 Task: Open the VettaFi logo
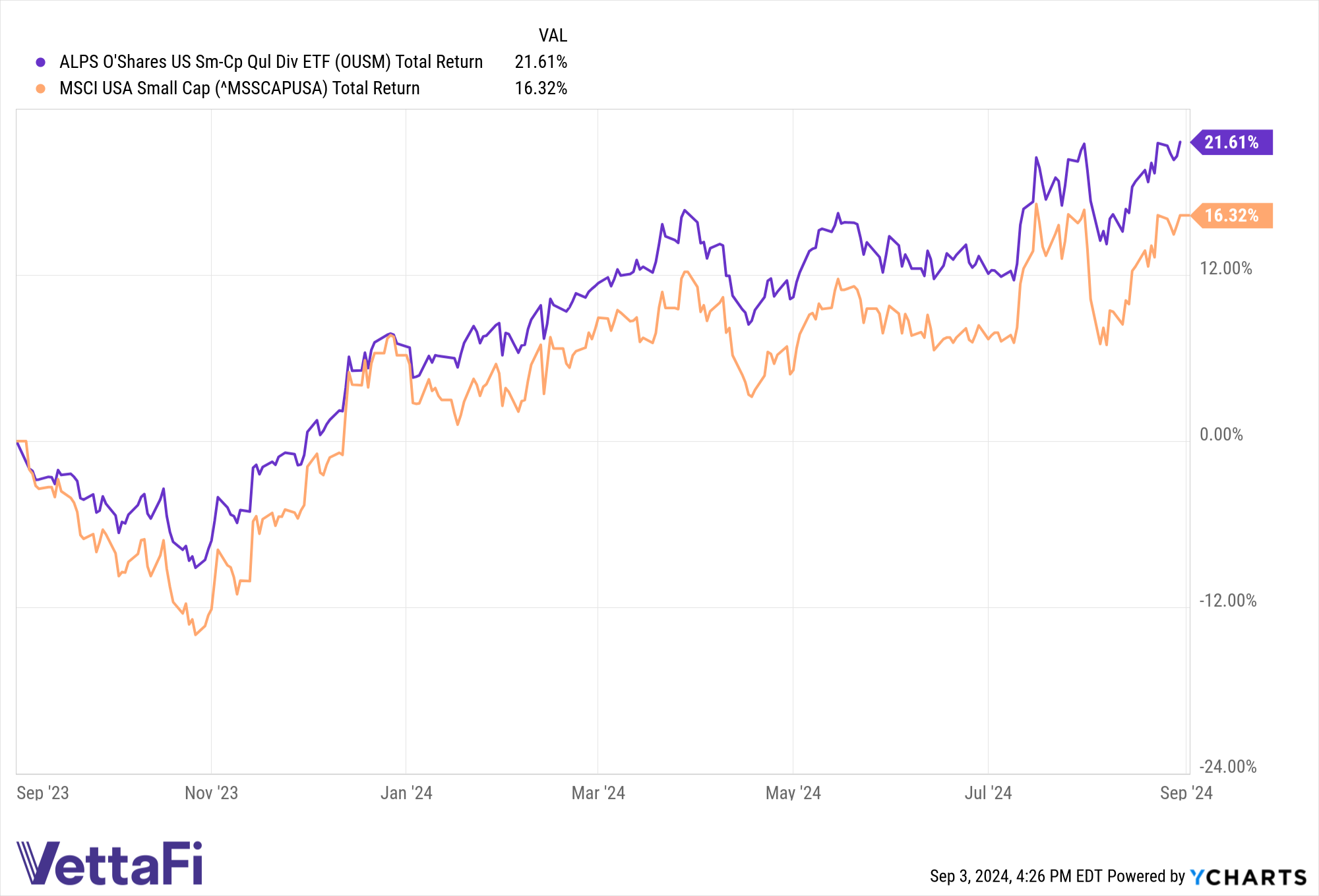tap(109, 862)
